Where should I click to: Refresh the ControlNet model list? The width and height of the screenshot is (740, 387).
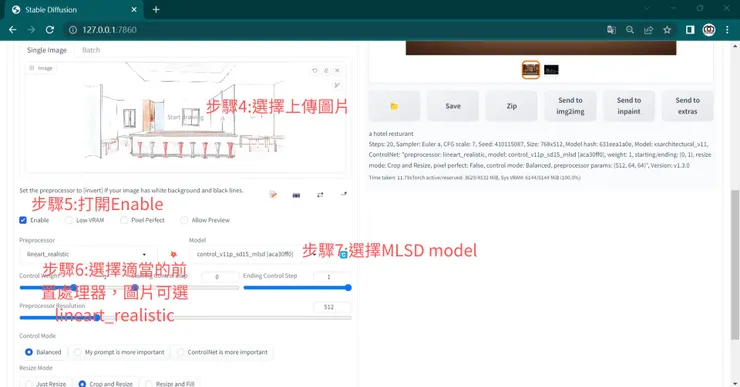[344, 254]
